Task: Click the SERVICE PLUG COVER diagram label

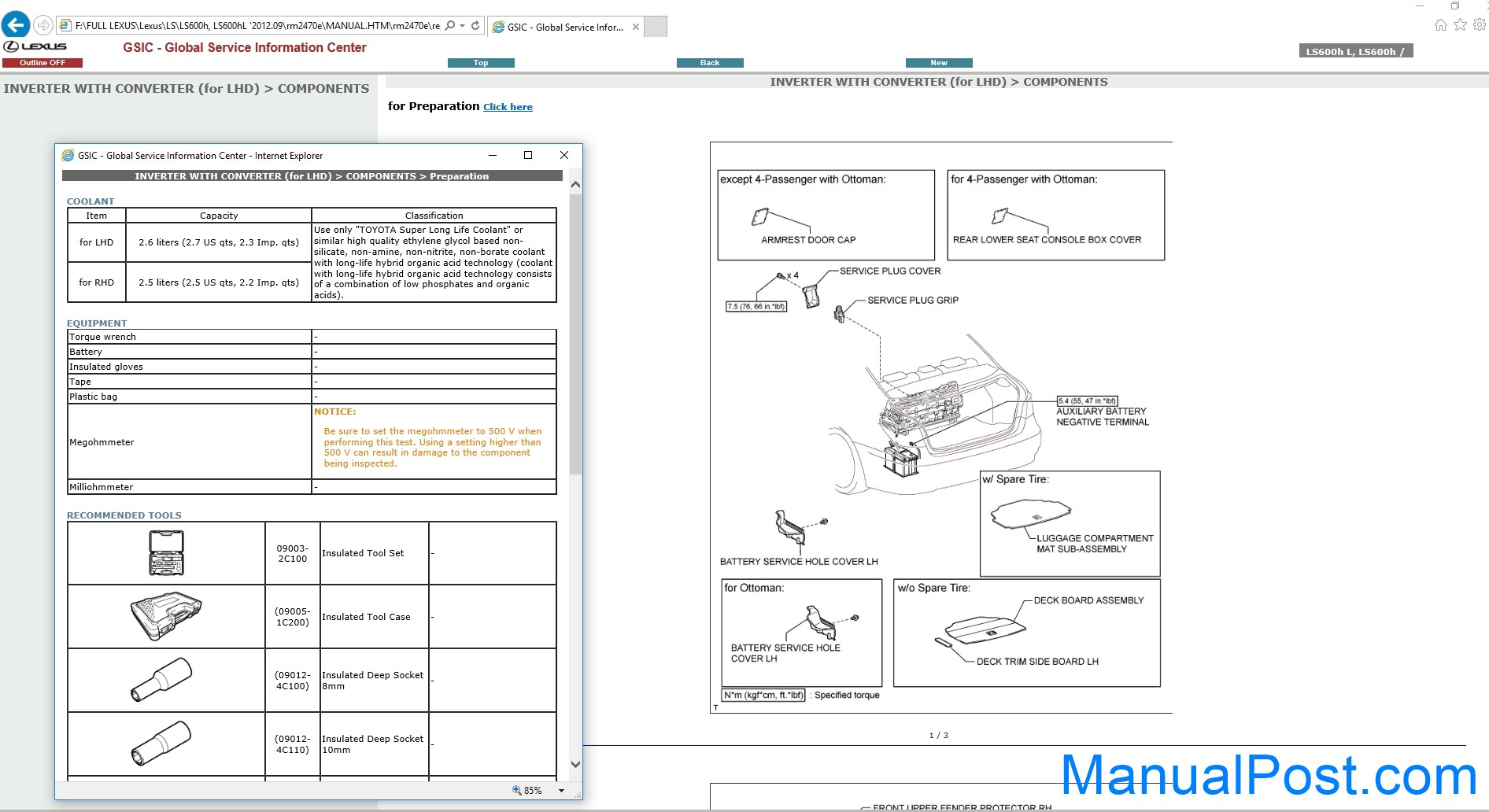Action: click(x=890, y=271)
